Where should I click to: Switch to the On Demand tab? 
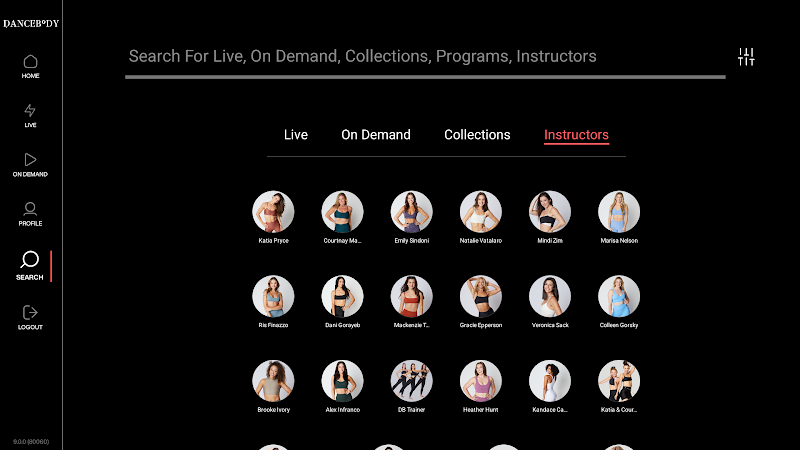click(376, 135)
